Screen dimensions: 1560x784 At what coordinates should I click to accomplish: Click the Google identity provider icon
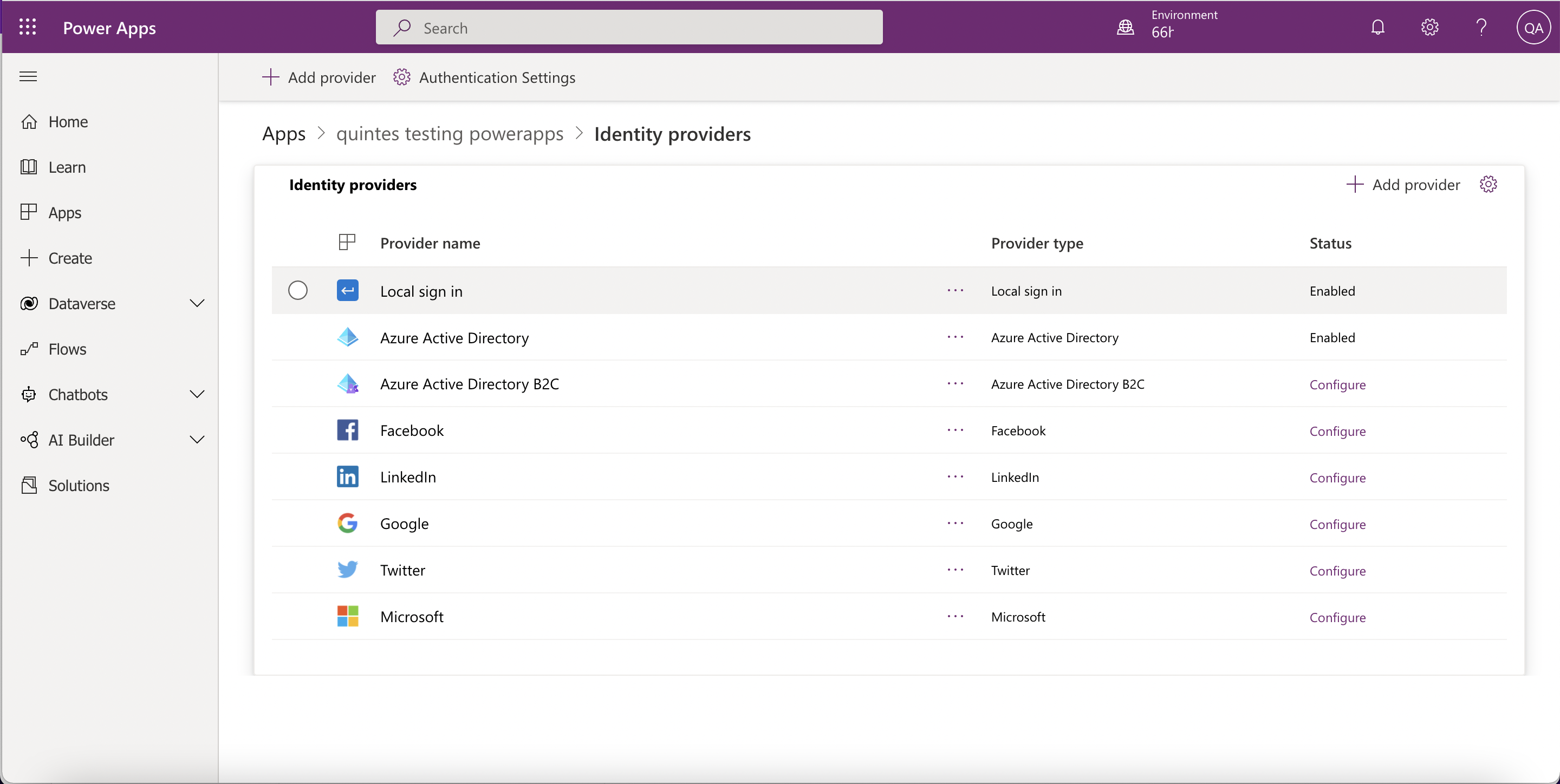tap(349, 523)
